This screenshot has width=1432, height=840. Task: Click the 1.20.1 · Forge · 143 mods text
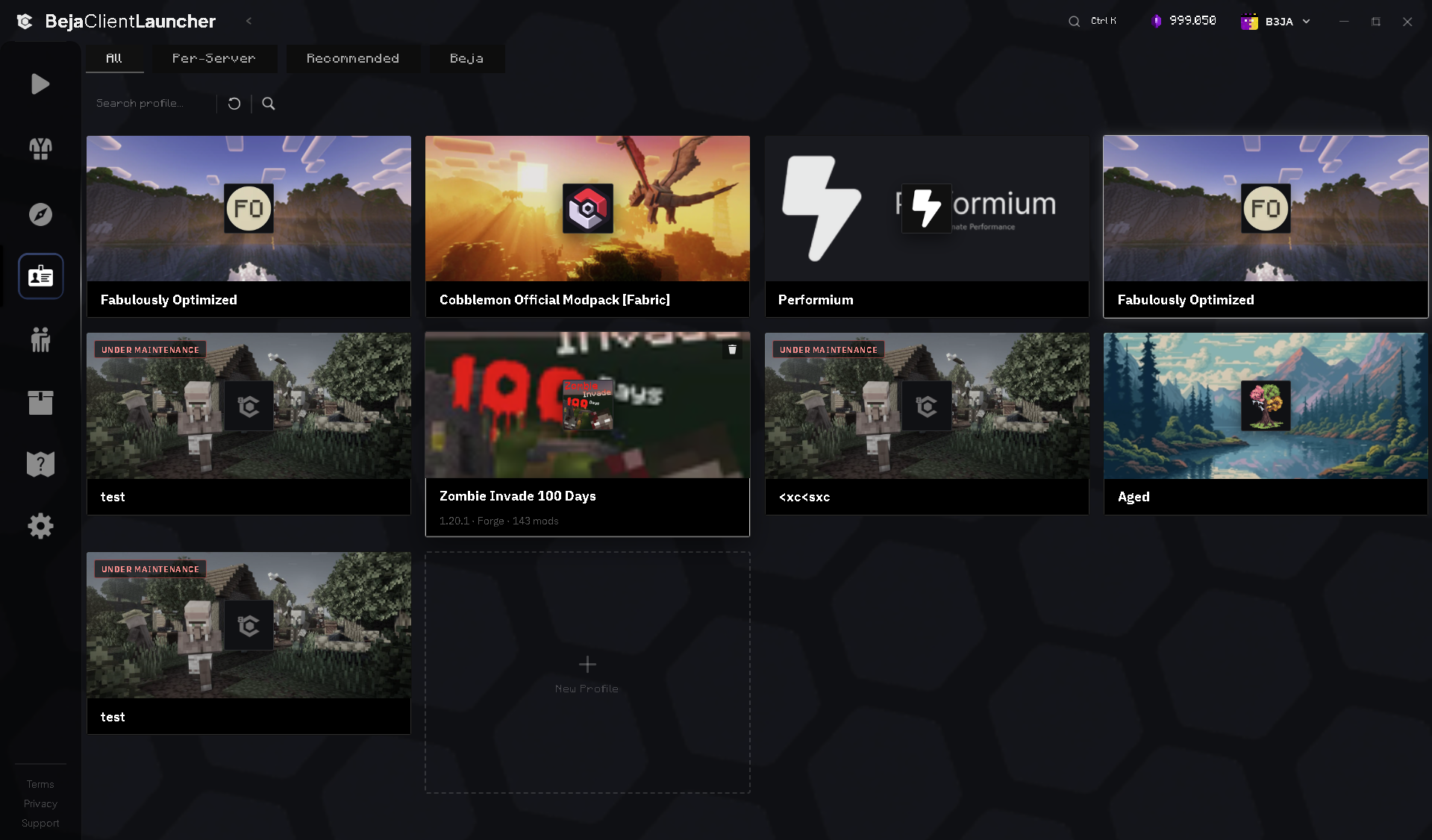pos(498,521)
